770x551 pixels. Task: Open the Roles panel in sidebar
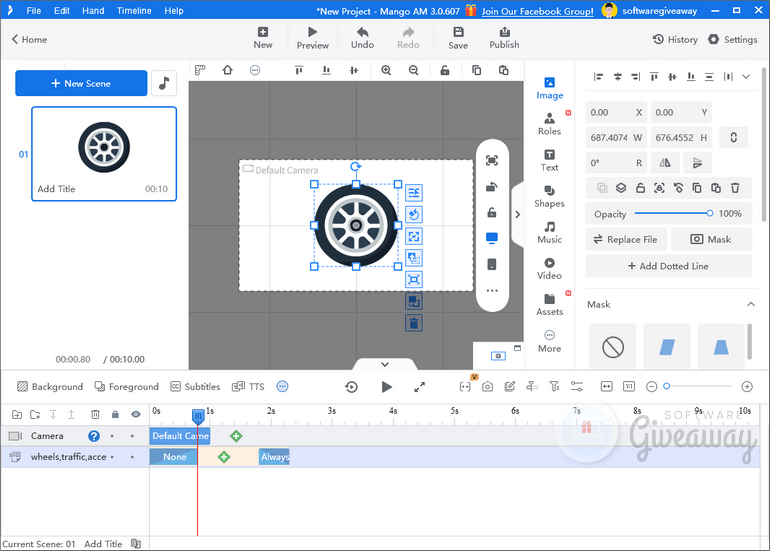click(x=549, y=123)
